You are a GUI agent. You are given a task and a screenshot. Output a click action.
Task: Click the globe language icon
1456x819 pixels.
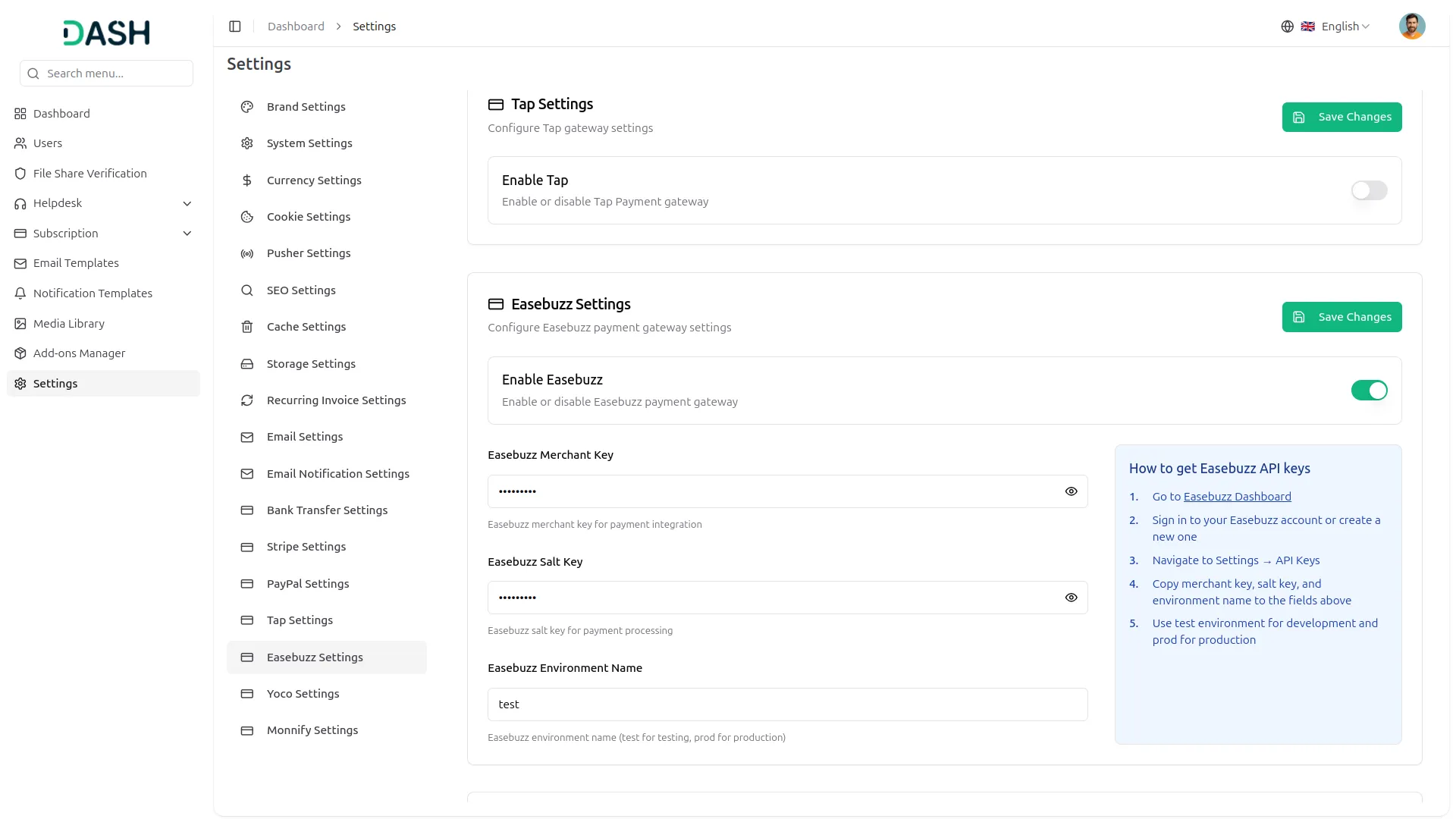[1287, 27]
